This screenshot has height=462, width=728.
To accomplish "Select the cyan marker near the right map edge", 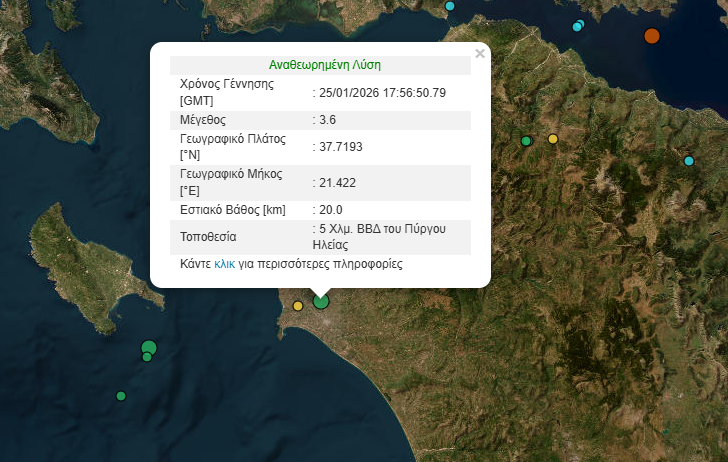I will pos(689,161).
